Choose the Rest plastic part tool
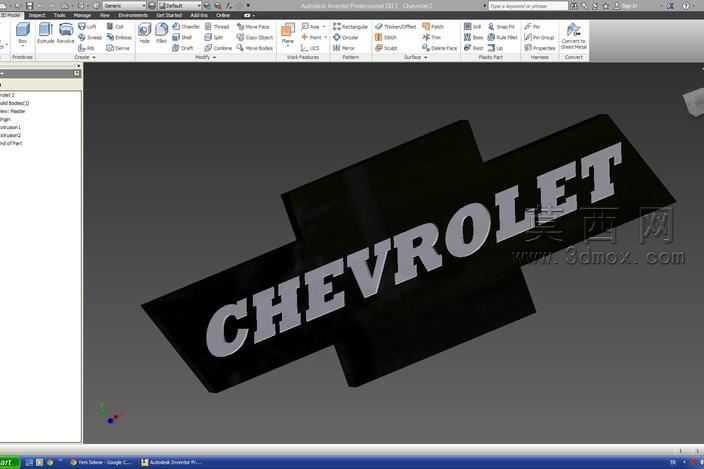Viewport: 704px width, 469px height. point(474,48)
